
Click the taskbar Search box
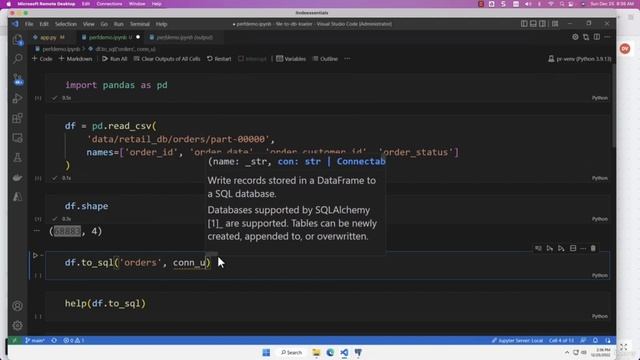click(x=291, y=352)
